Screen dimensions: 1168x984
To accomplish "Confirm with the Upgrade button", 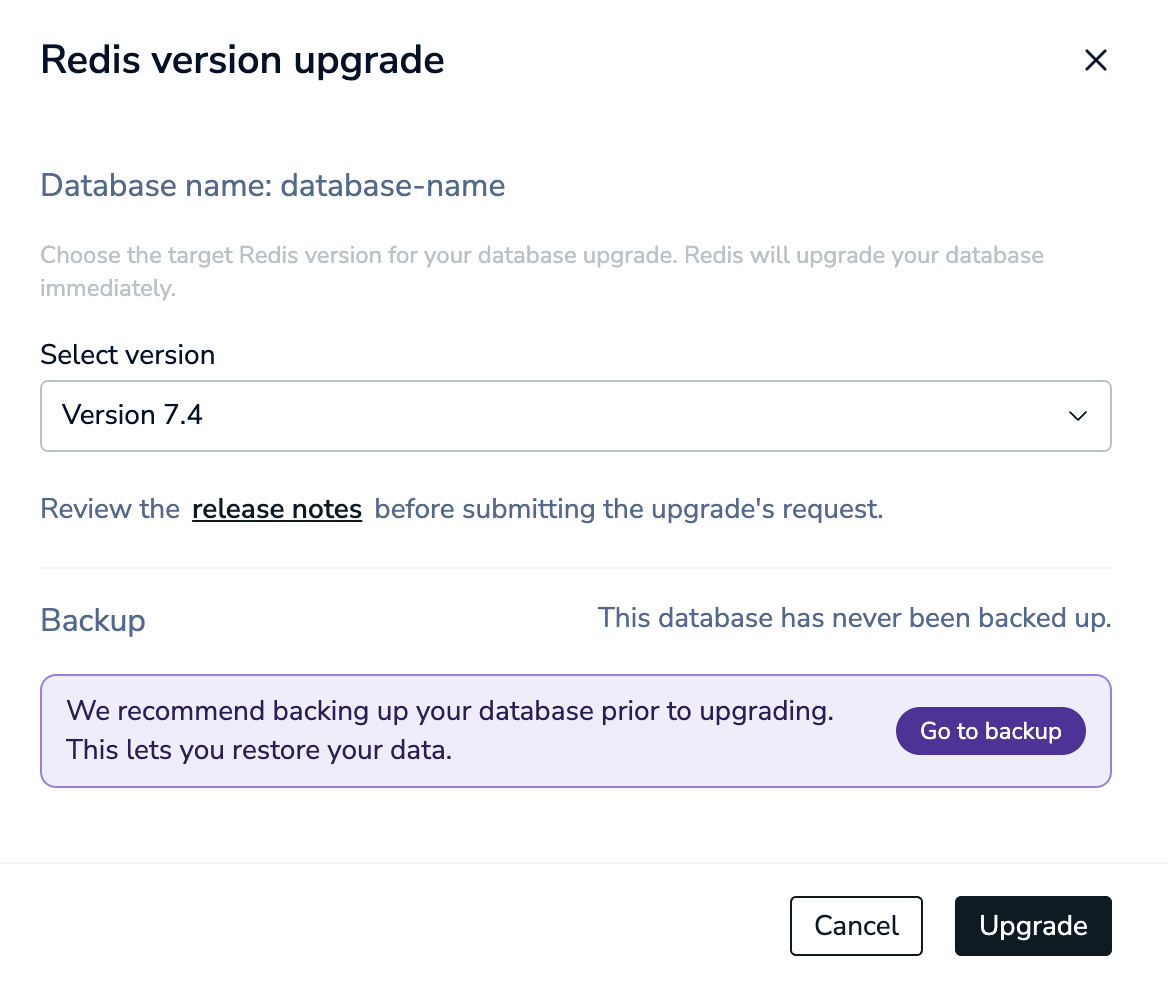I will click(x=1032, y=925).
